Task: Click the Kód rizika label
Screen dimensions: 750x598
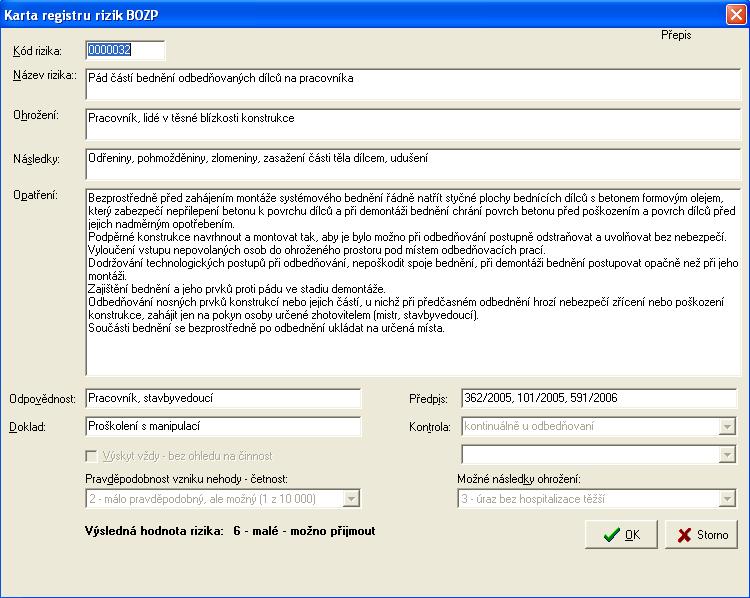Action: click(x=37, y=51)
